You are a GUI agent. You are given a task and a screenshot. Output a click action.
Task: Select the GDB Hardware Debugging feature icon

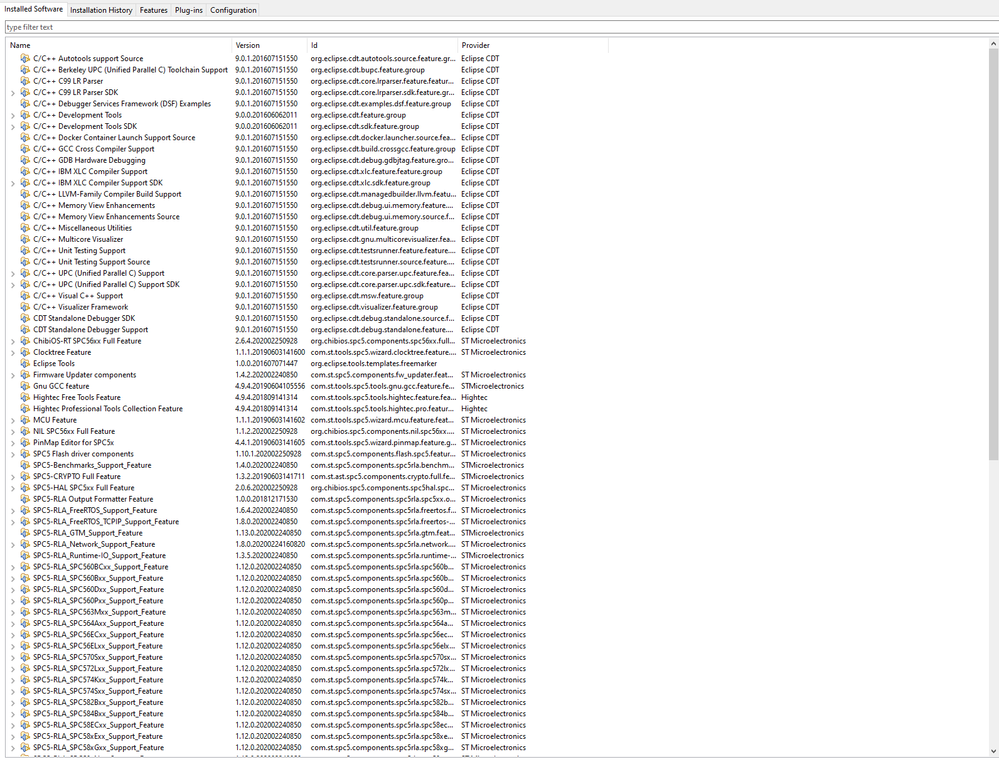(x=25, y=160)
